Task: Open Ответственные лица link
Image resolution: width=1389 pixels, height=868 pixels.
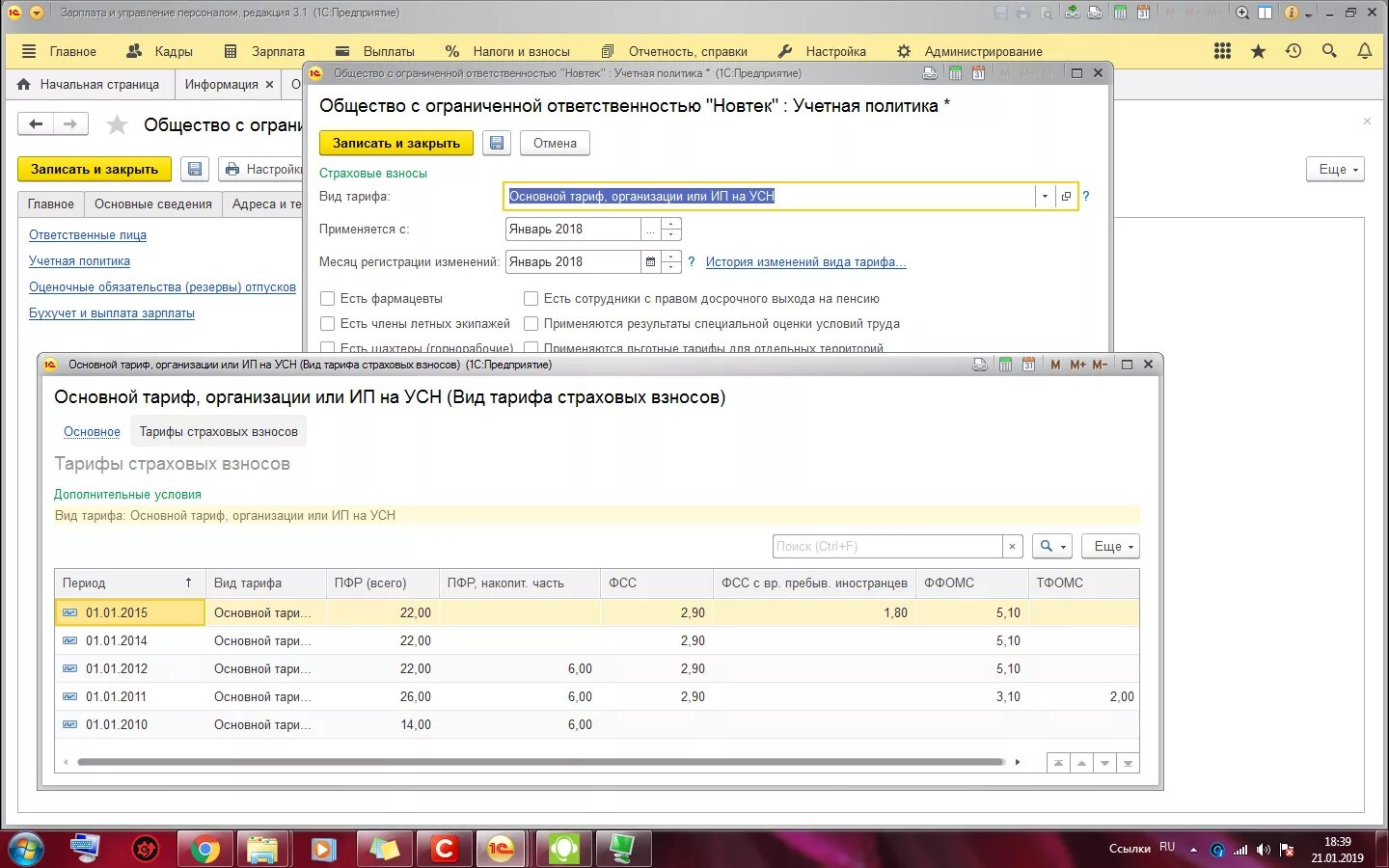Action: pos(88,234)
